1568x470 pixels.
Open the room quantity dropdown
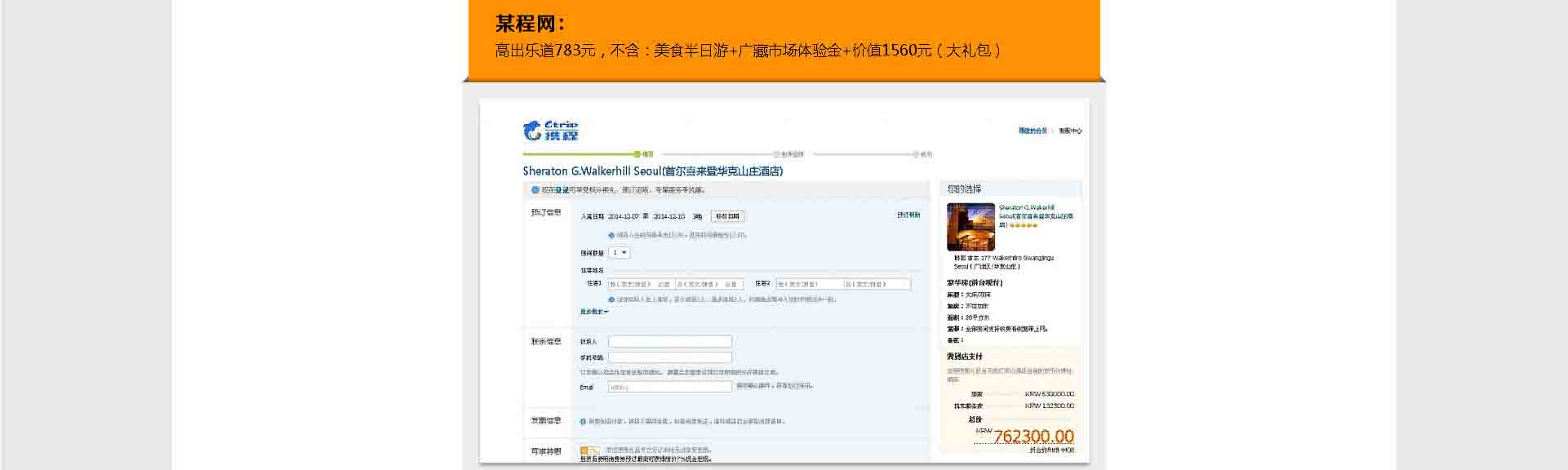(620, 253)
